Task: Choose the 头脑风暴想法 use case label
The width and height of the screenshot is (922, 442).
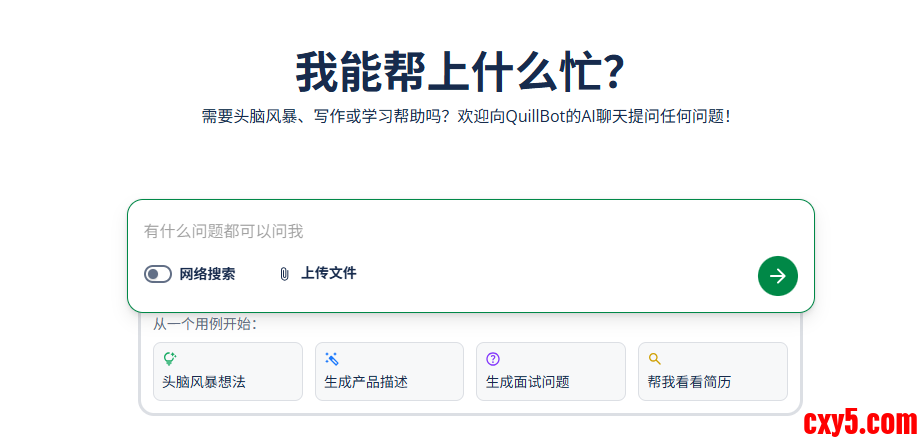Action: (204, 382)
